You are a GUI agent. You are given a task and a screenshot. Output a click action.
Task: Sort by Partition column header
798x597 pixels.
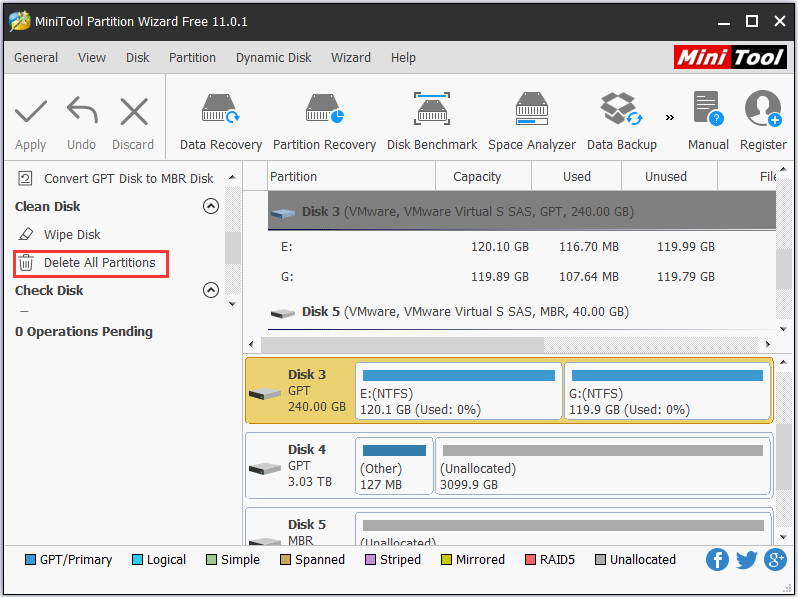pos(351,177)
